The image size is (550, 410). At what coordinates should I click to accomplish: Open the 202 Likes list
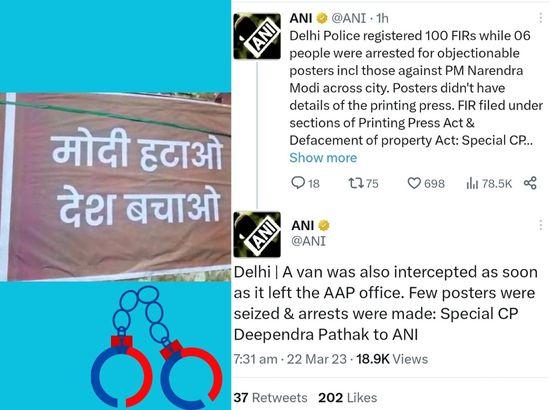coord(348,398)
